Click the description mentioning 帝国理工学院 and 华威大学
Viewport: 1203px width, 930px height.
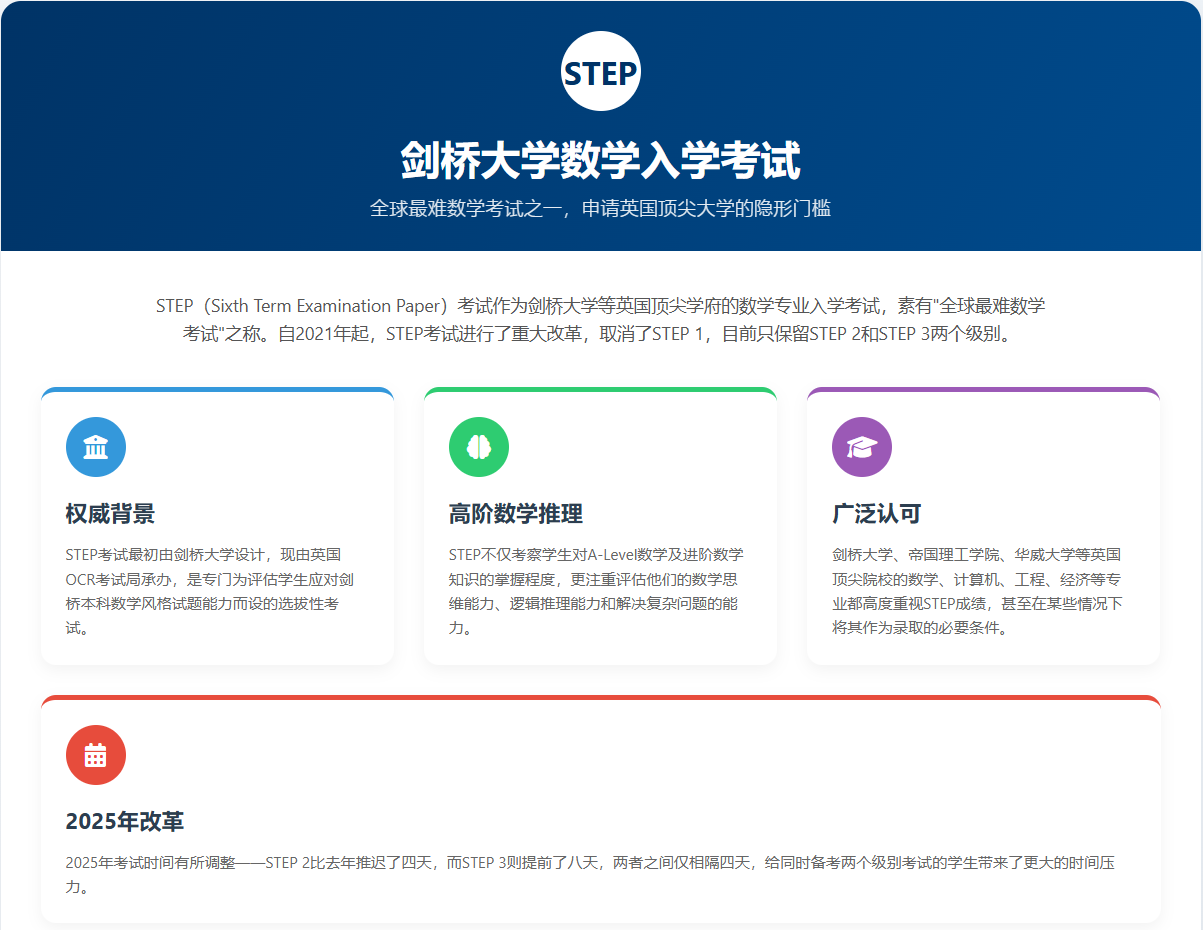976,591
